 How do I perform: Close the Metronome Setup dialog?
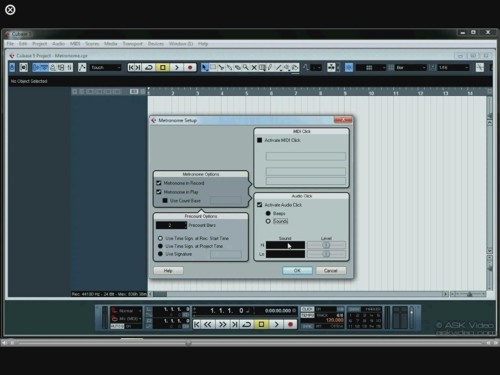(343, 120)
